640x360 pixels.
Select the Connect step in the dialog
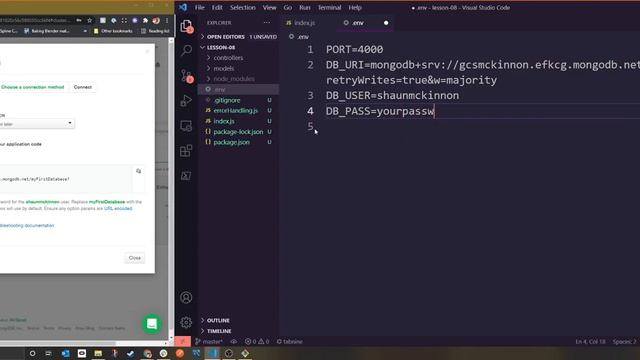pos(82,87)
